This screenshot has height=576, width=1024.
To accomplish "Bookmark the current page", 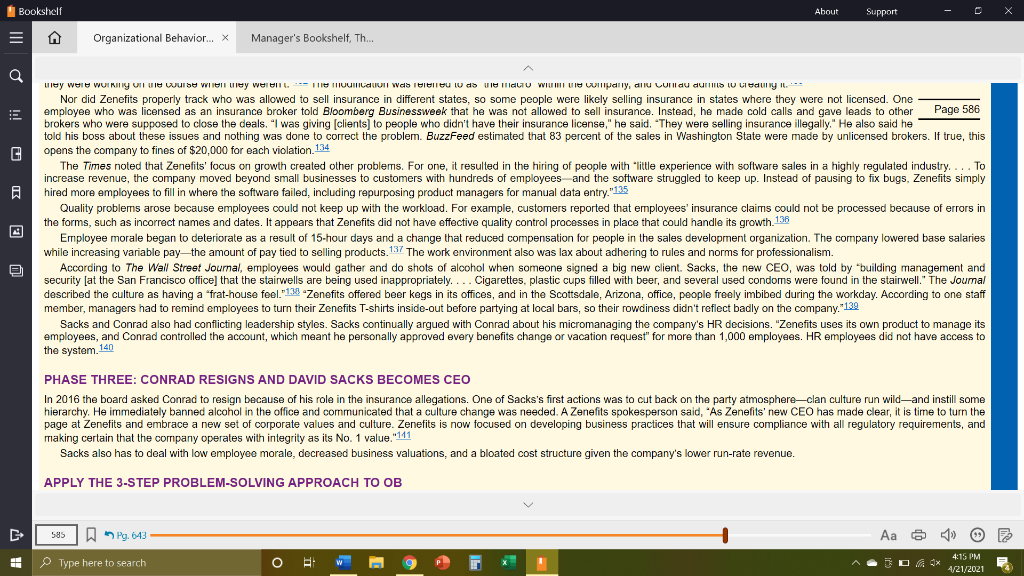I will [x=91, y=535].
